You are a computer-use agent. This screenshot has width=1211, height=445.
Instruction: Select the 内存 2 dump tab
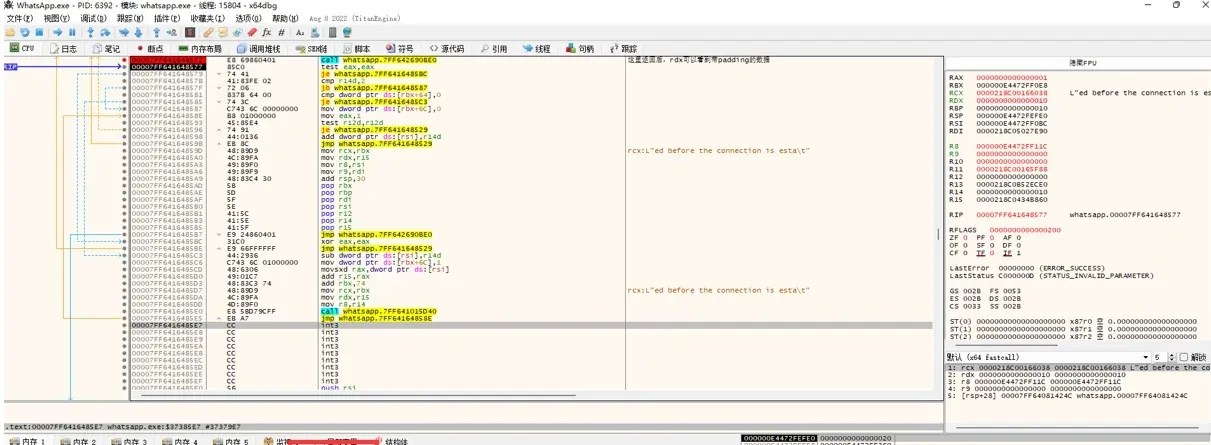(78, 441)
